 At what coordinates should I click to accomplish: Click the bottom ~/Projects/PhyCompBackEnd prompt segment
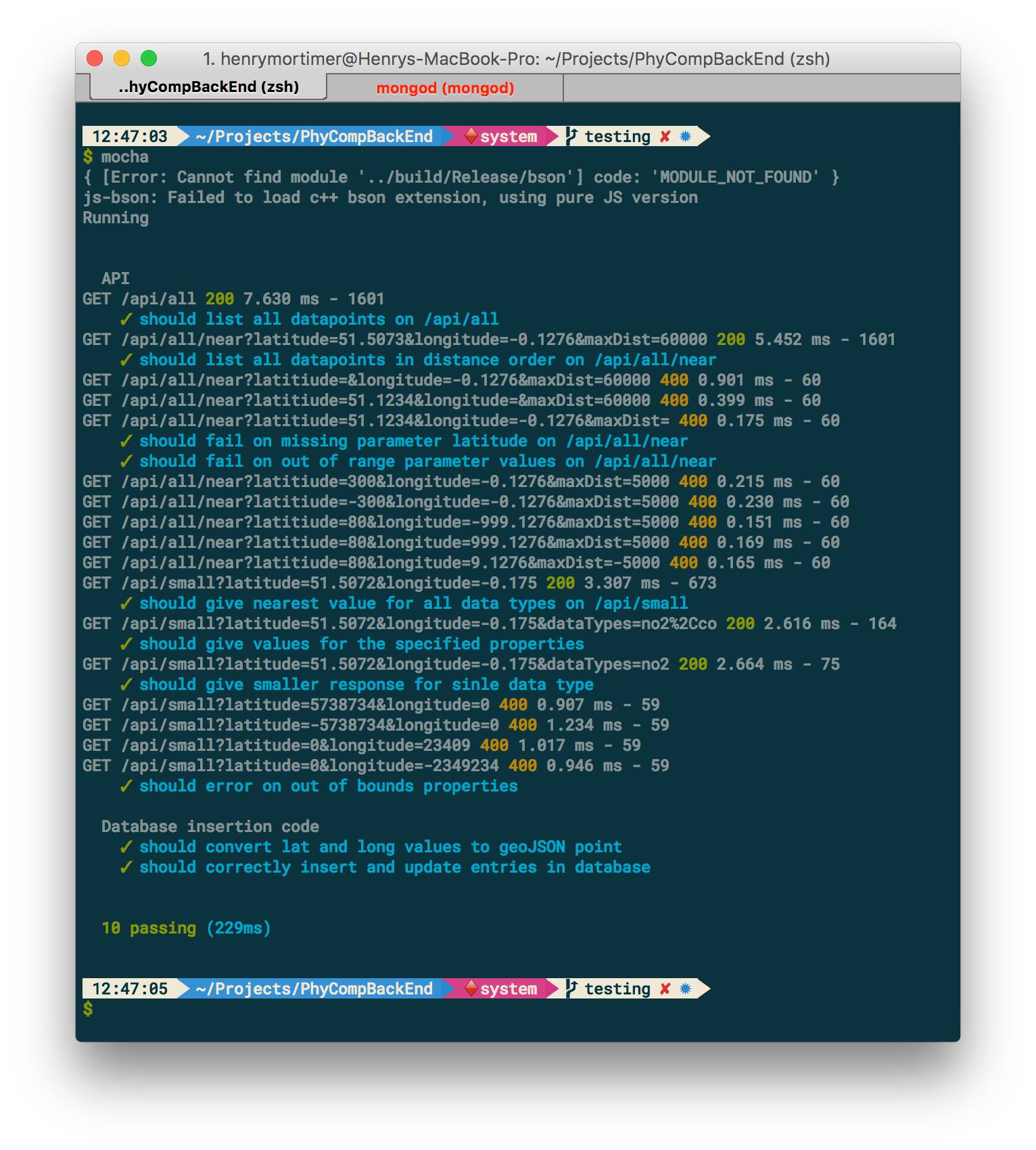point(314,989)
